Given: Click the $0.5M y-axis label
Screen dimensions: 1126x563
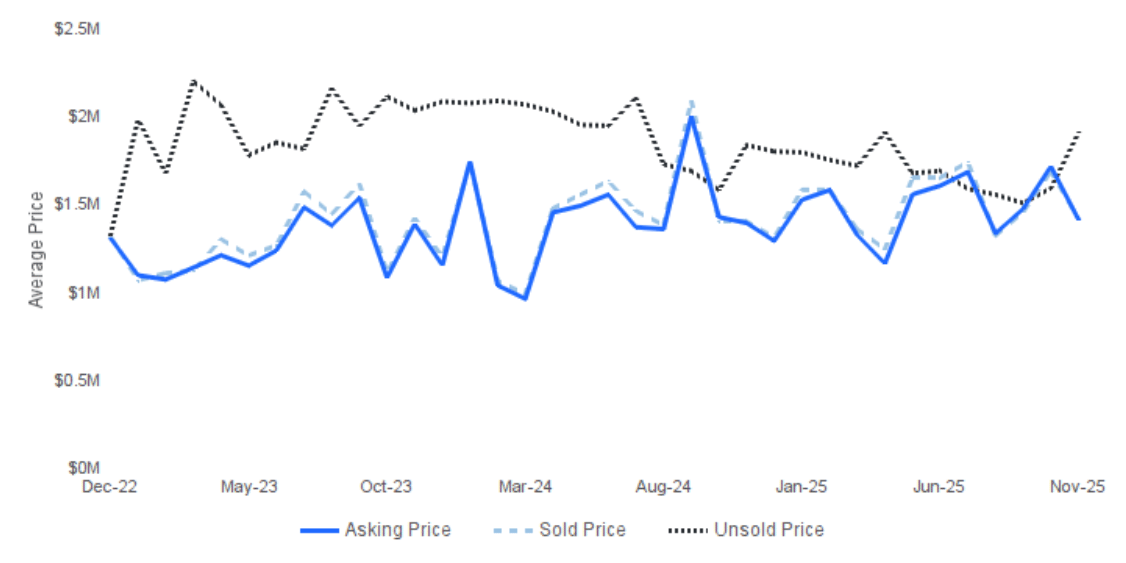Looking at the screenshot, I should click(x=77, y=381).
